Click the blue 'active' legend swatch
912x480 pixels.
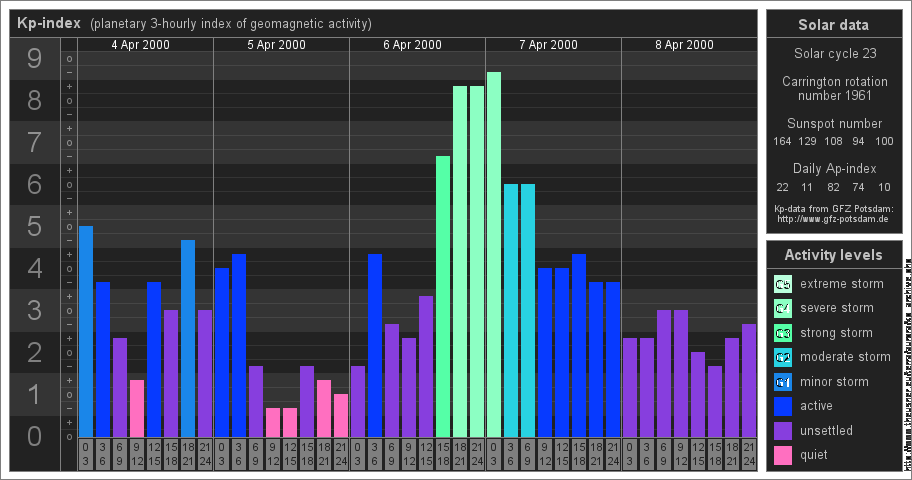pyautogui.click(x=782, y=406)
